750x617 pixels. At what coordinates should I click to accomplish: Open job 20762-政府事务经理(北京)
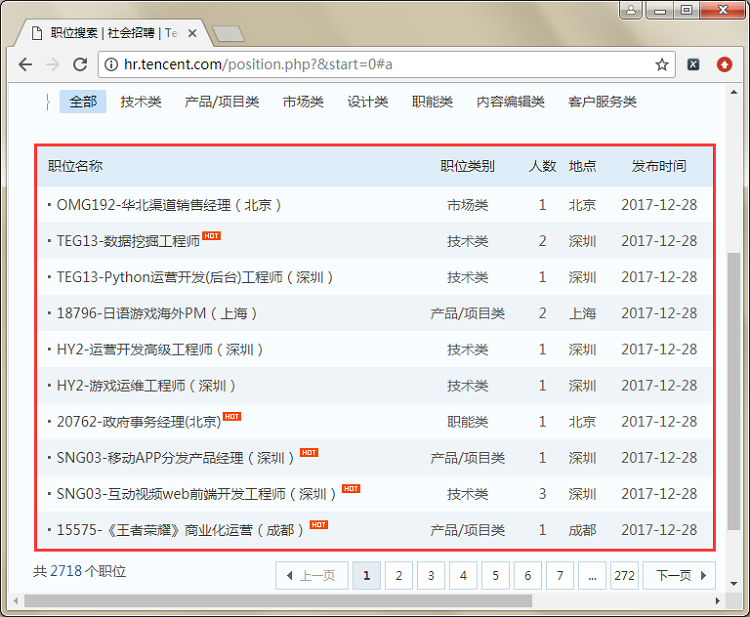139,422
